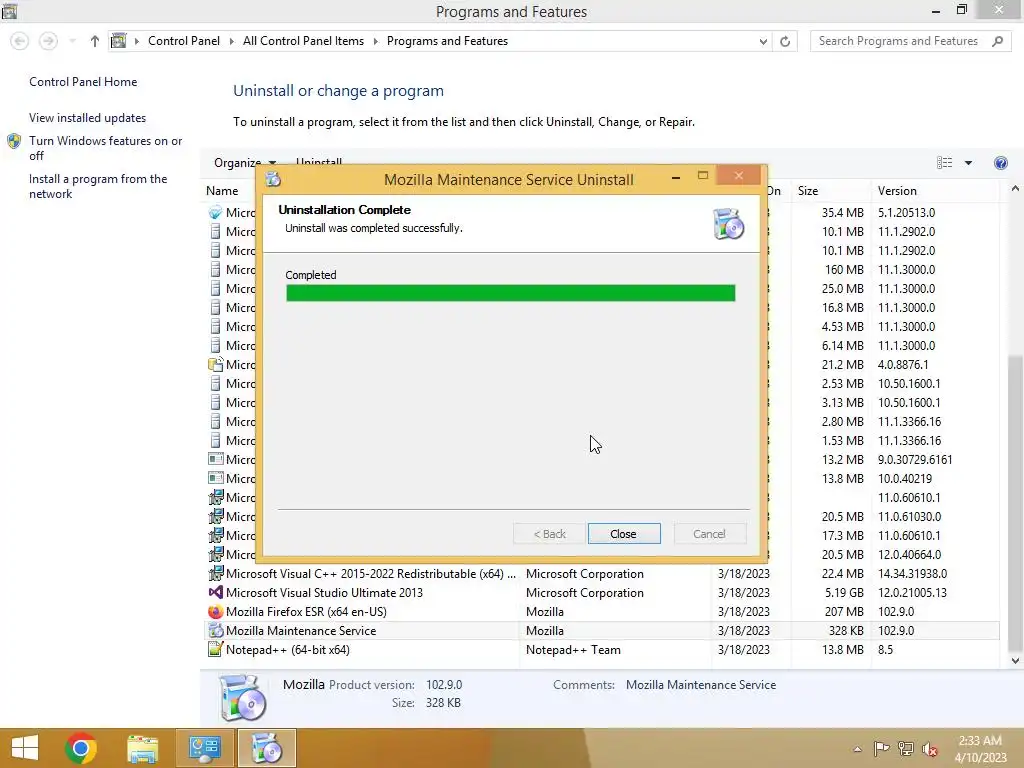Screen dimensions: 1024x768
Task: Click large Mozilla icon in details pane
Action: click(x=243, y=697)
